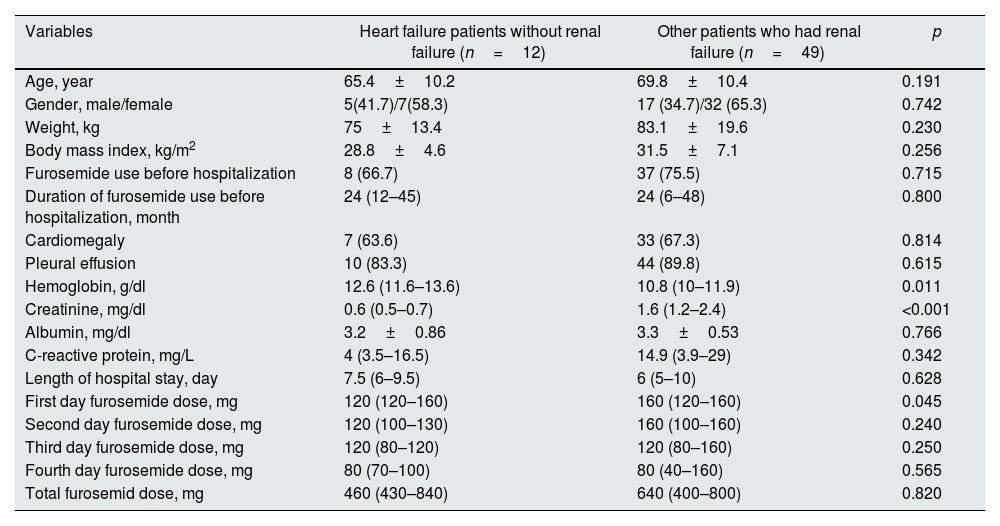Viewport: 1000px width, 526px height.
Task: Select the "Age, year" row label
Action: [59, 82]
